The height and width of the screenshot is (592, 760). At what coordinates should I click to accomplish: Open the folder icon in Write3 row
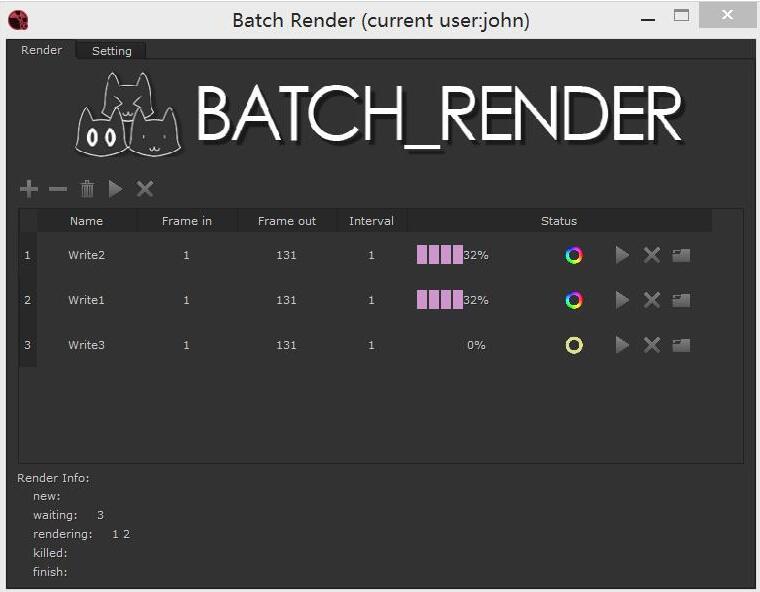681,345
